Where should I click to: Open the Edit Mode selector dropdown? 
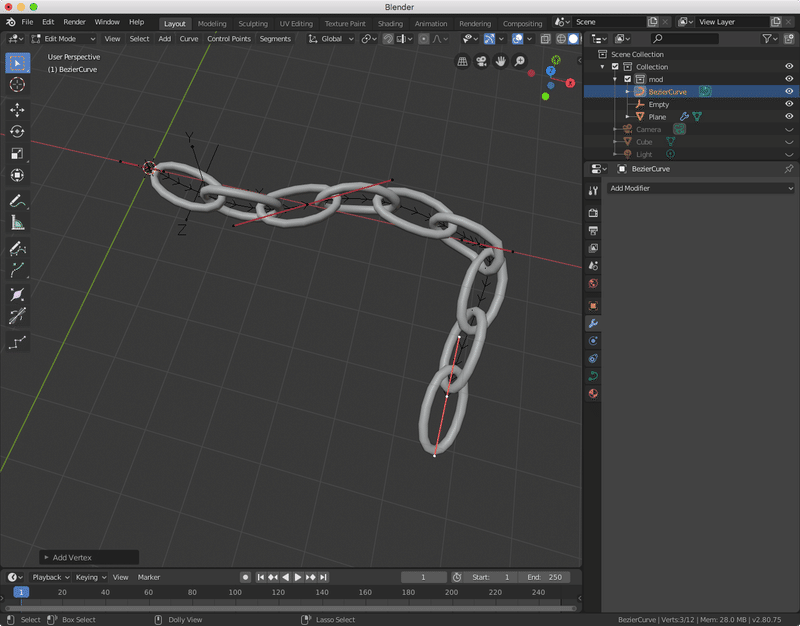coord(62,39)
